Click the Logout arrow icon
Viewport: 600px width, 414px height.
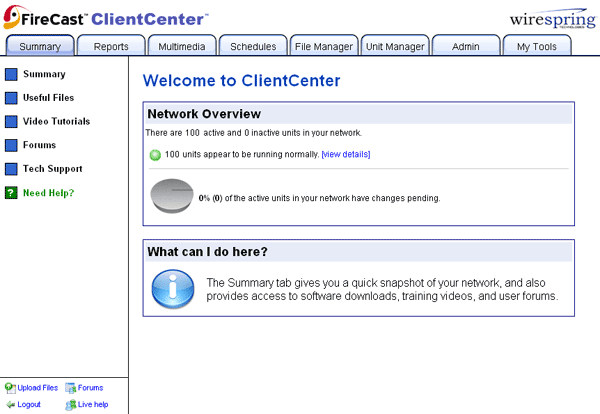10,405
